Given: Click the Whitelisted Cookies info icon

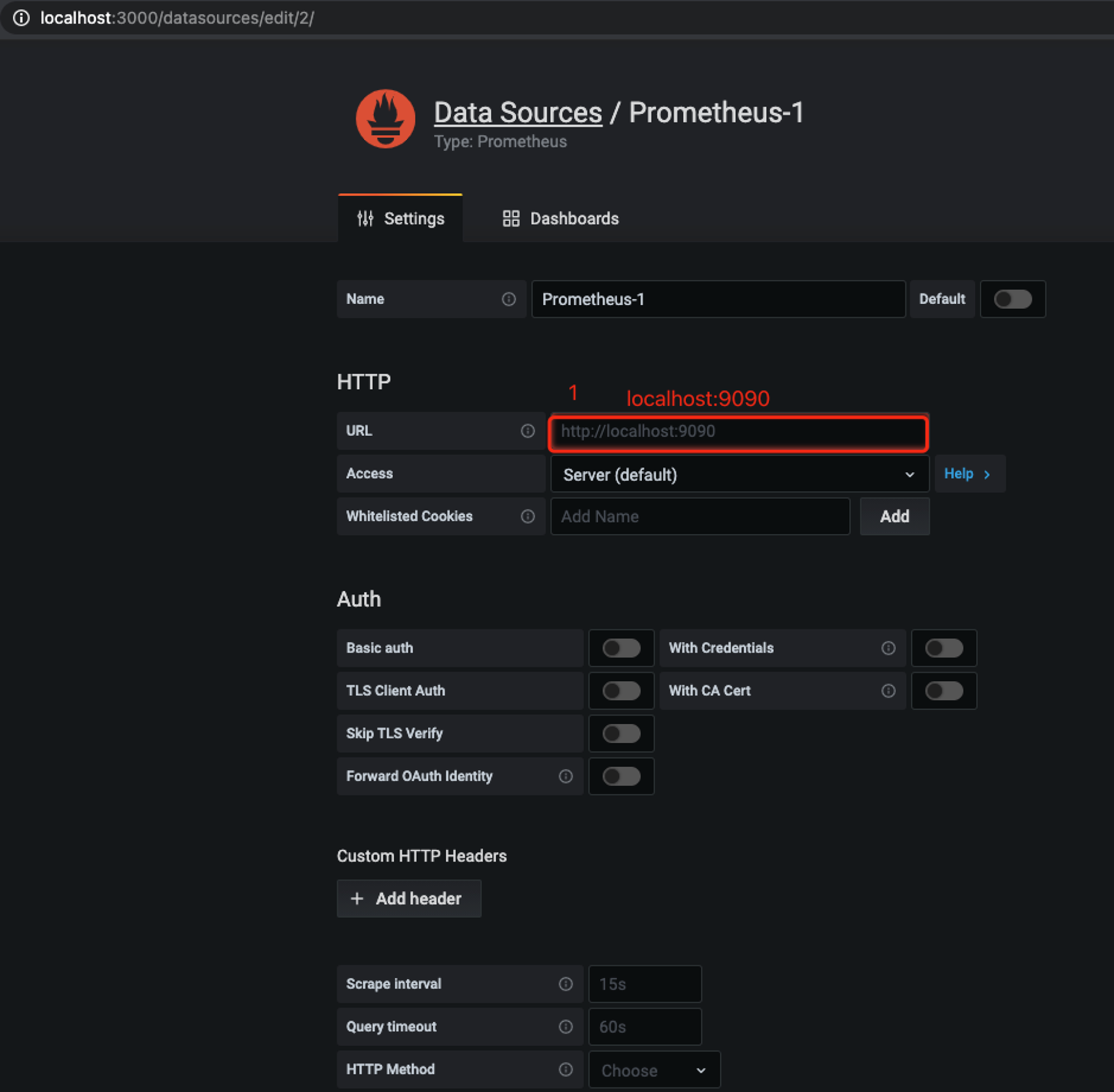Looking at the screenshot, I should pyautogui.click(x=527, y=516).
